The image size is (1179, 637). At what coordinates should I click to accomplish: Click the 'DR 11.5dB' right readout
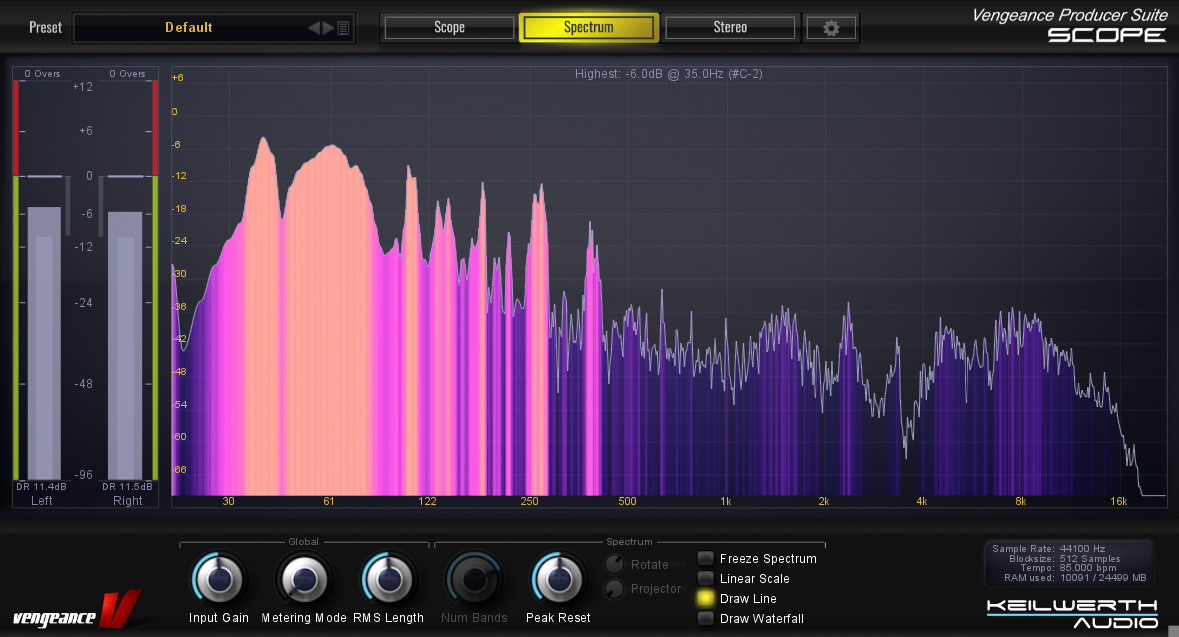127,487
